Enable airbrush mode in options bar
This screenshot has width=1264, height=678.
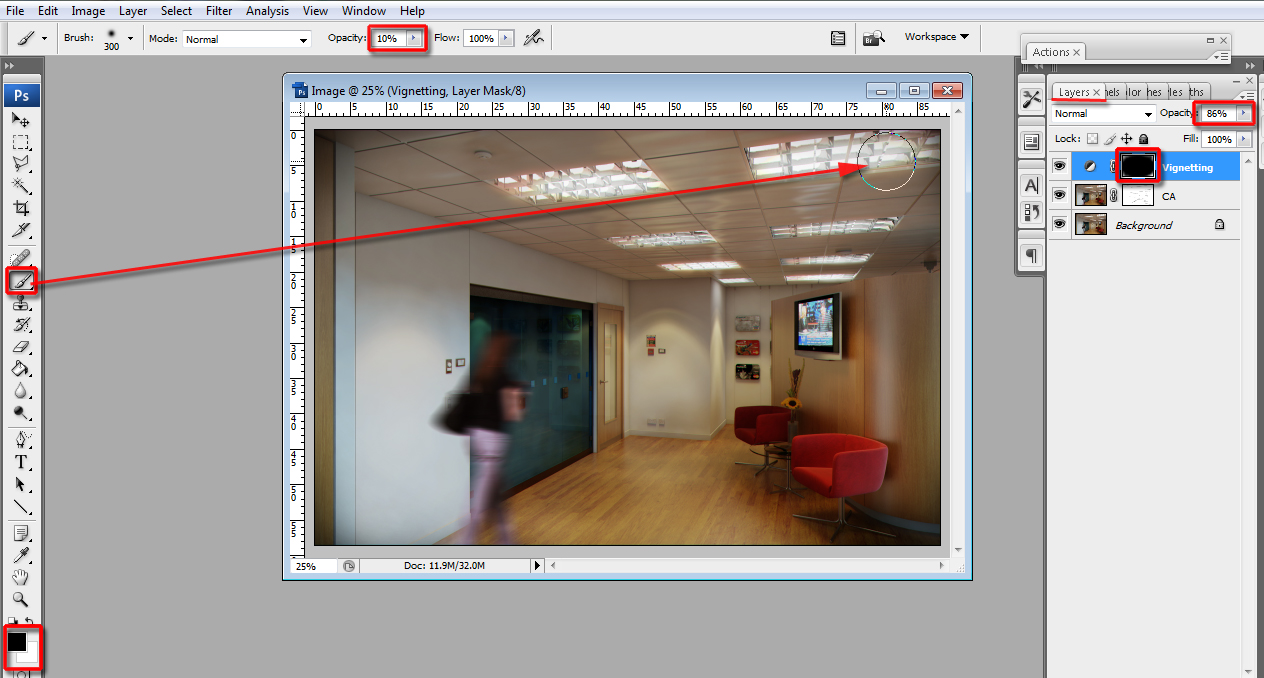pyautogui.click(x=535, y=38)
